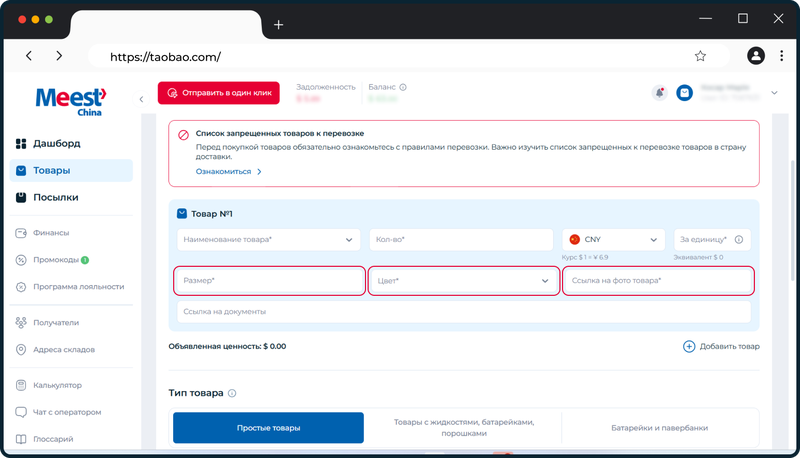Click the Дашборд grid icon
The height and width of the screenshot is (458, 800).
[x=21, y=144]
